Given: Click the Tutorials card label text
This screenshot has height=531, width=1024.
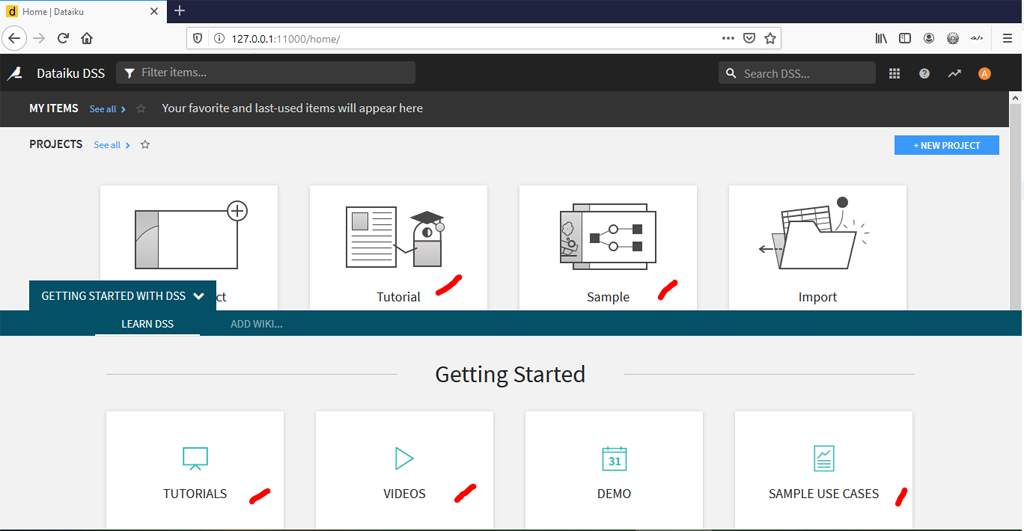Looking at the screenshot, I should [x=195, y=494].
